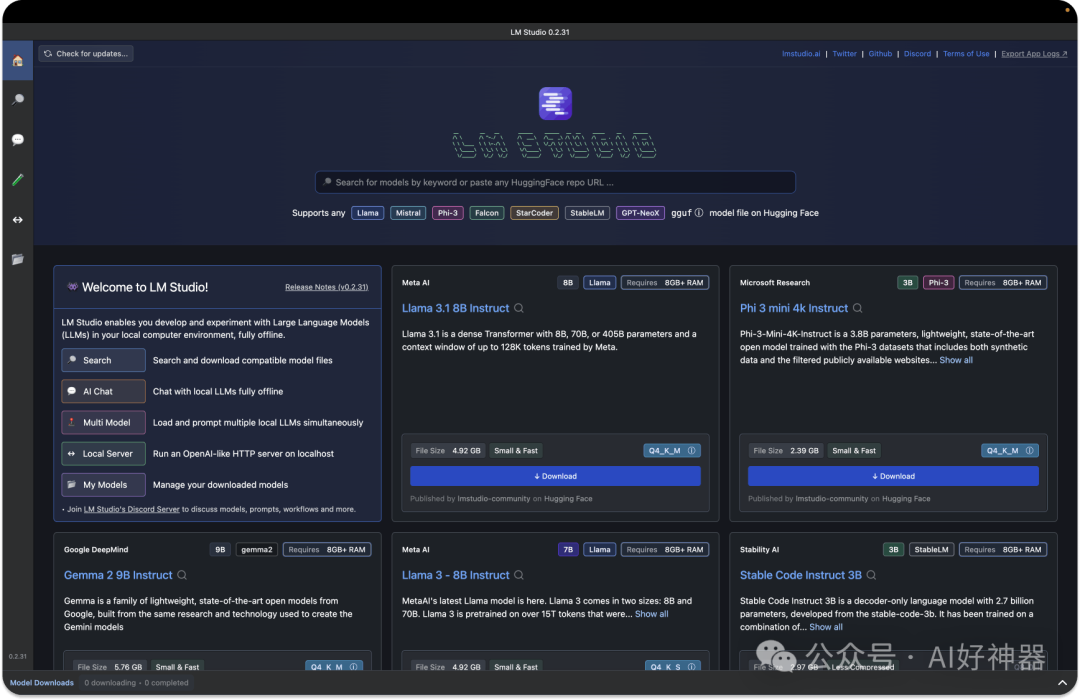This screenshot has height=700, width=1080.
Task: Click the StarCoder tag under search bar
Action: click(534, 213)
